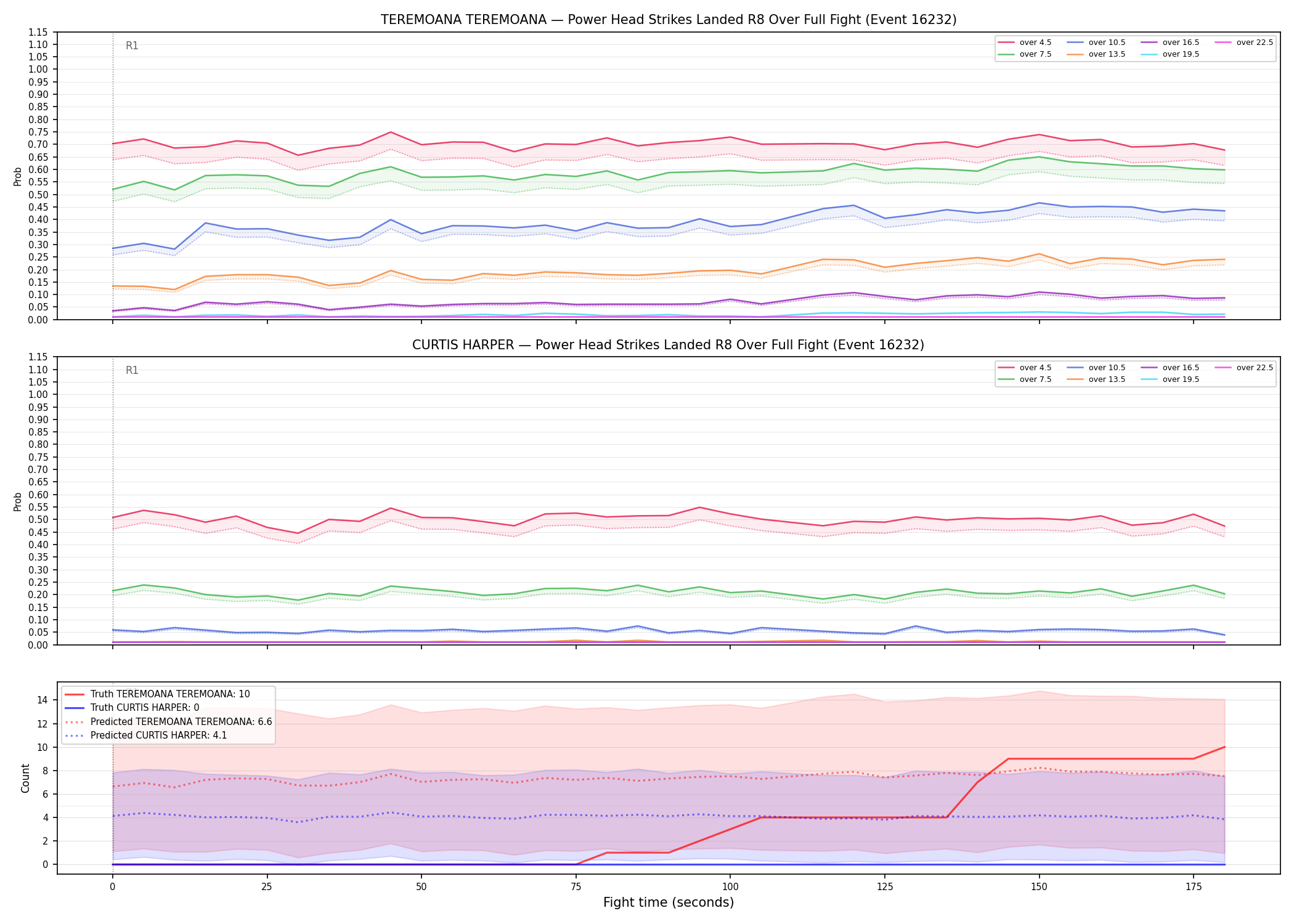Screen dimensions: 1294x924
Task: Click the '0.70' tick on the top chart
Action: (38, 145)
